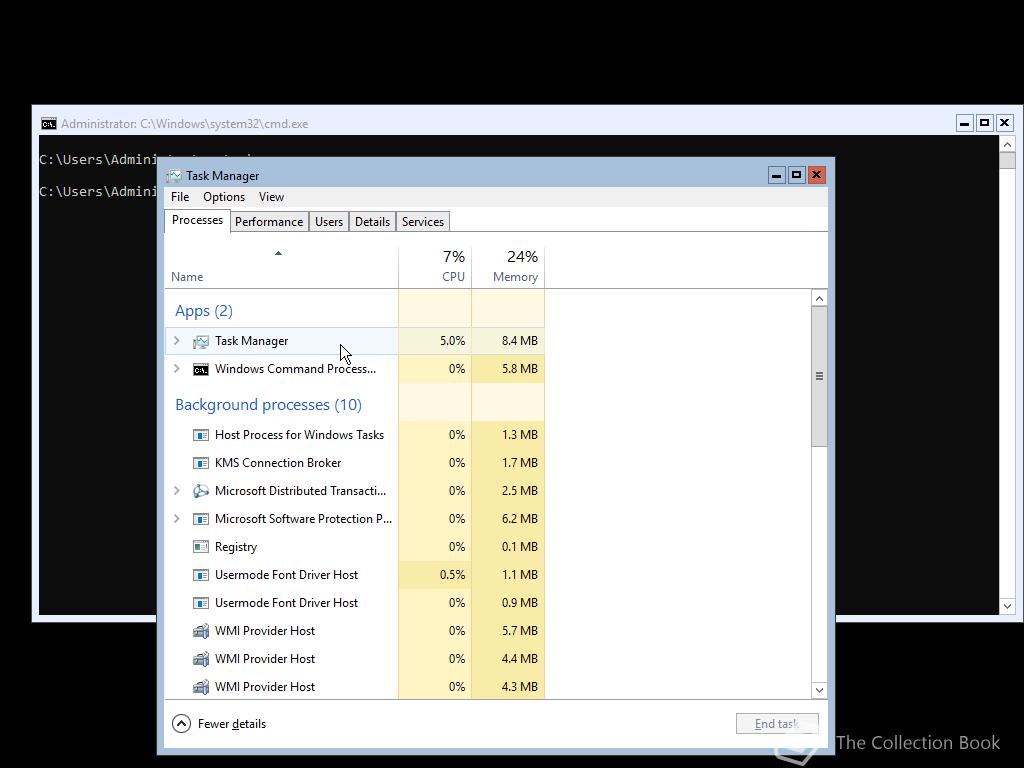The image size is (1024, 768).
Task: Maximize the cmd.exe window
Action: [984, 123]
